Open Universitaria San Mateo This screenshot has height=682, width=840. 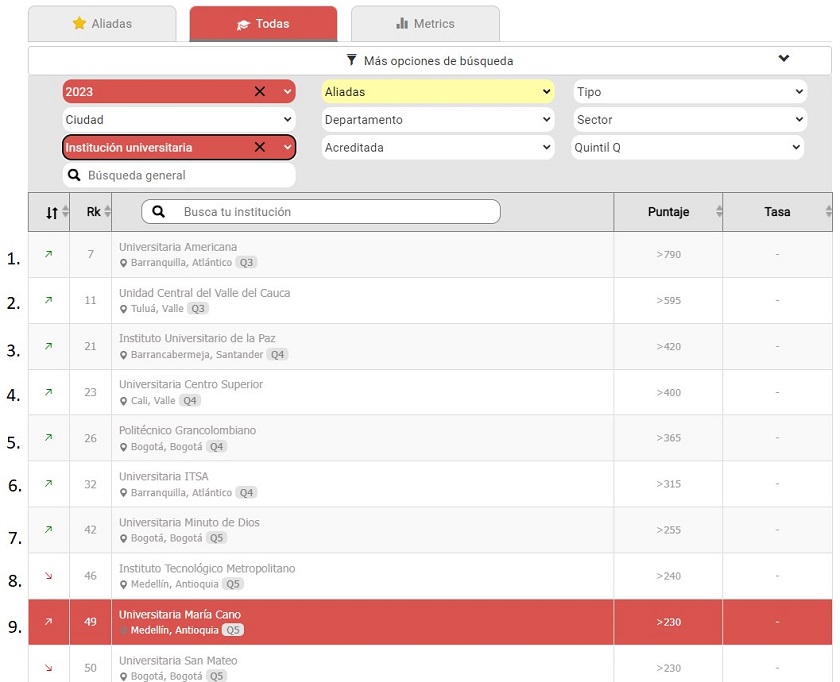[x=178, y=661]
